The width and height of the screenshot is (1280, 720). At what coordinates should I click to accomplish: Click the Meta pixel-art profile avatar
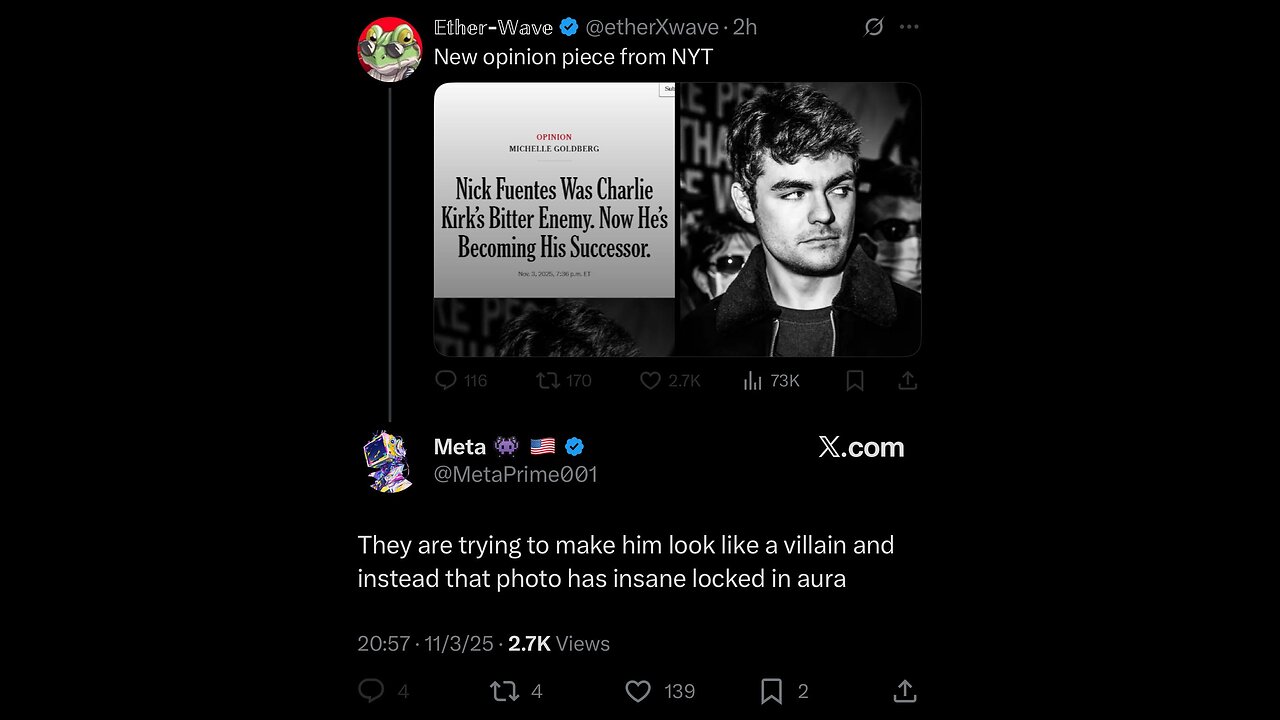click(x=388, y=461)
